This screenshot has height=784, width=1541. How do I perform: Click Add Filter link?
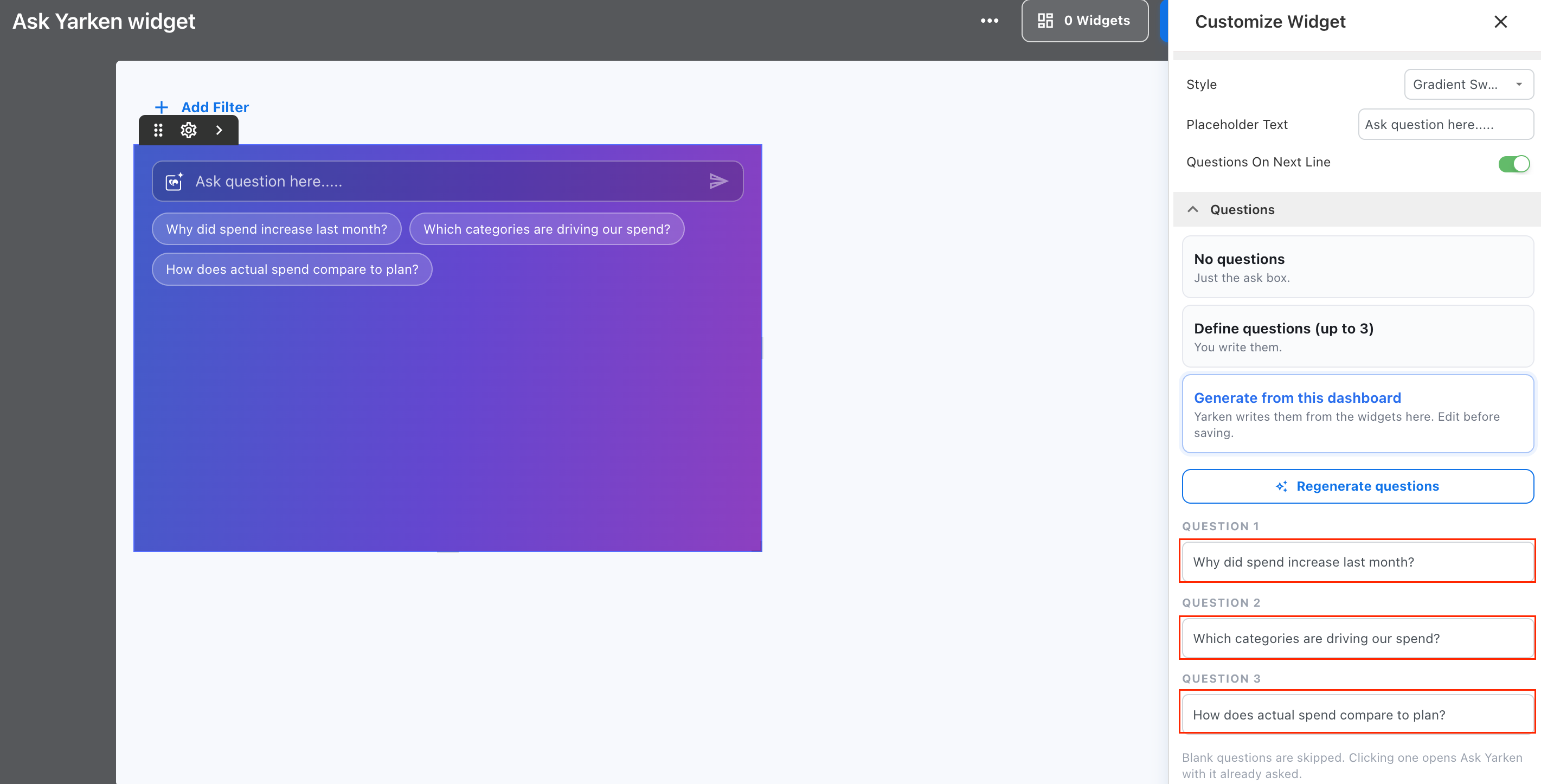click(215, 107)
